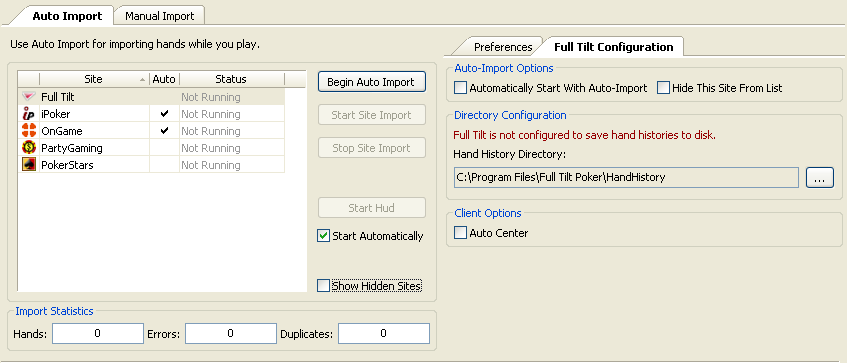Switch to the Manual Import tab
The height and width of the screenshot is (363, 847).
pos(159,16)
